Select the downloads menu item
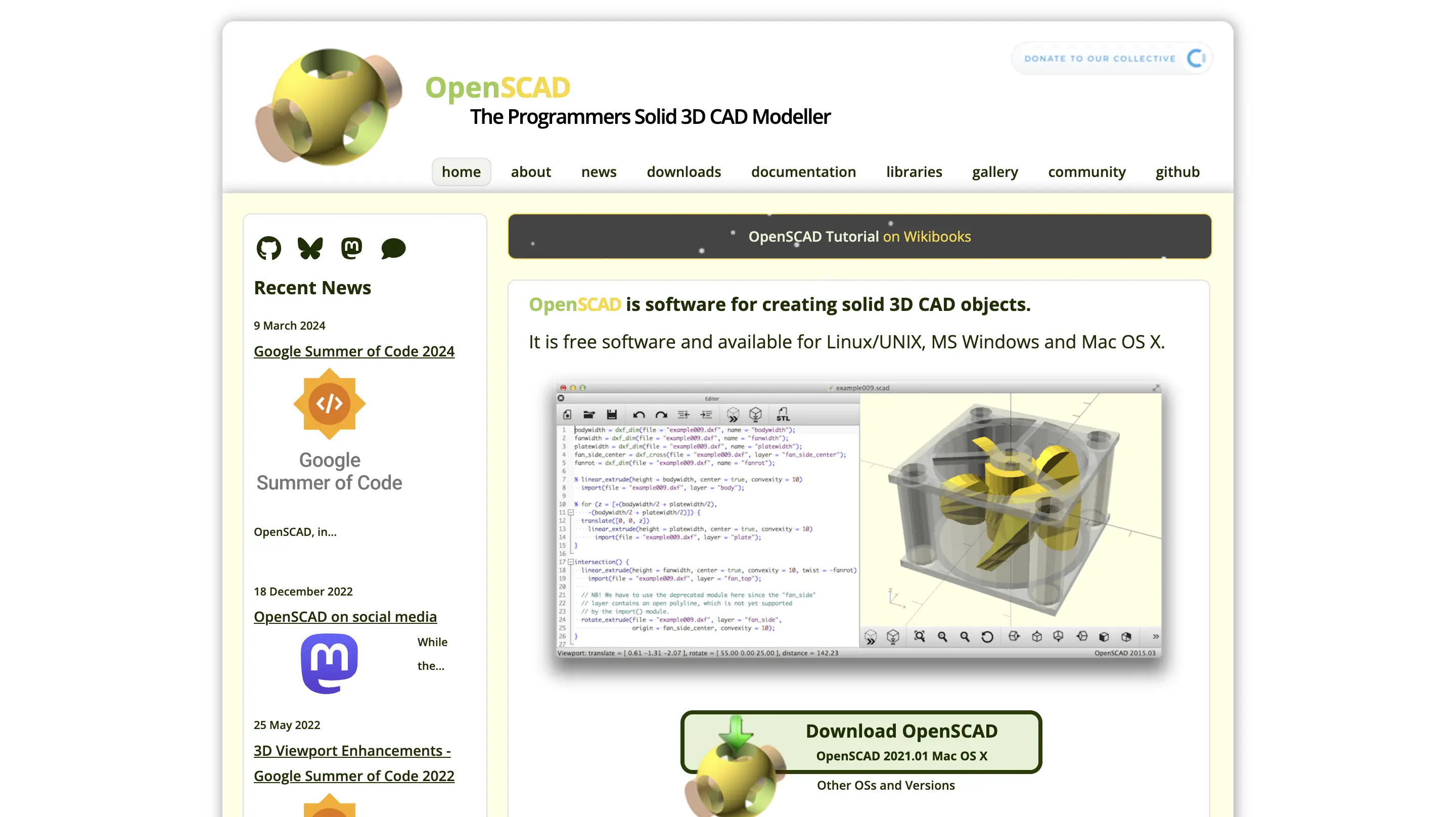1456x817 pixels. [x=683, y=171]
